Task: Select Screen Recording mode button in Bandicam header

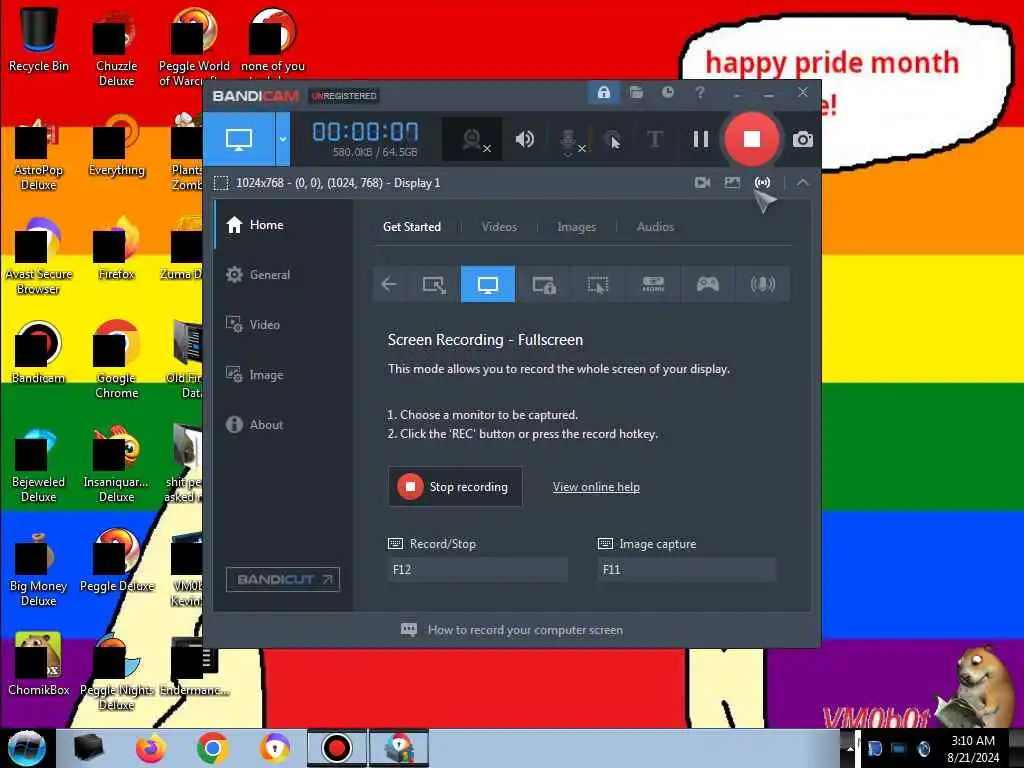Action: click(239, 138)
